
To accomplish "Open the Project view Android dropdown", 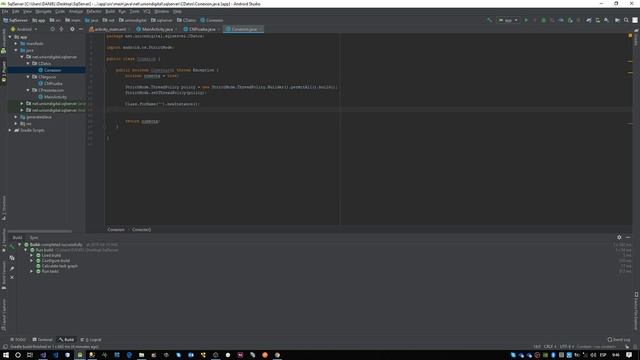I will click(24, 29).
